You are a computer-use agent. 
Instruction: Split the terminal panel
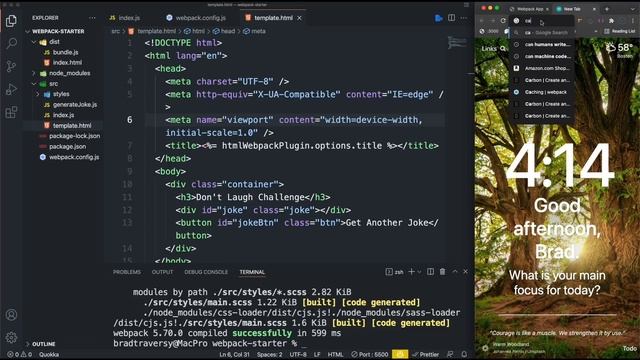tap(430, 272)
